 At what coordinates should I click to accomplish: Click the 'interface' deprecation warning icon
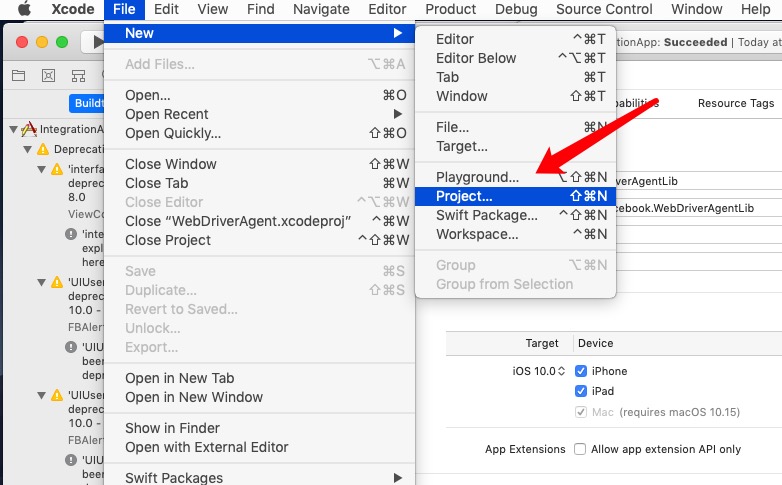(x=57, y=169)
